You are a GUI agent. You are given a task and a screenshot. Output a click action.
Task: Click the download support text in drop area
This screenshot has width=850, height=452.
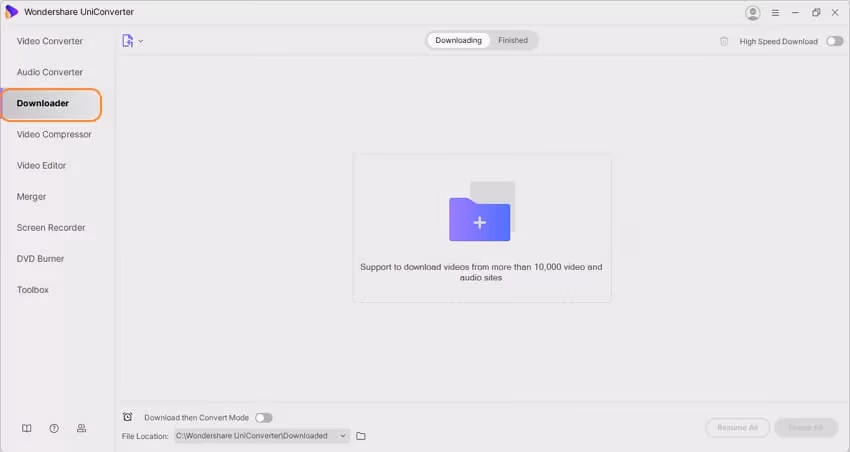click(481, 272)
